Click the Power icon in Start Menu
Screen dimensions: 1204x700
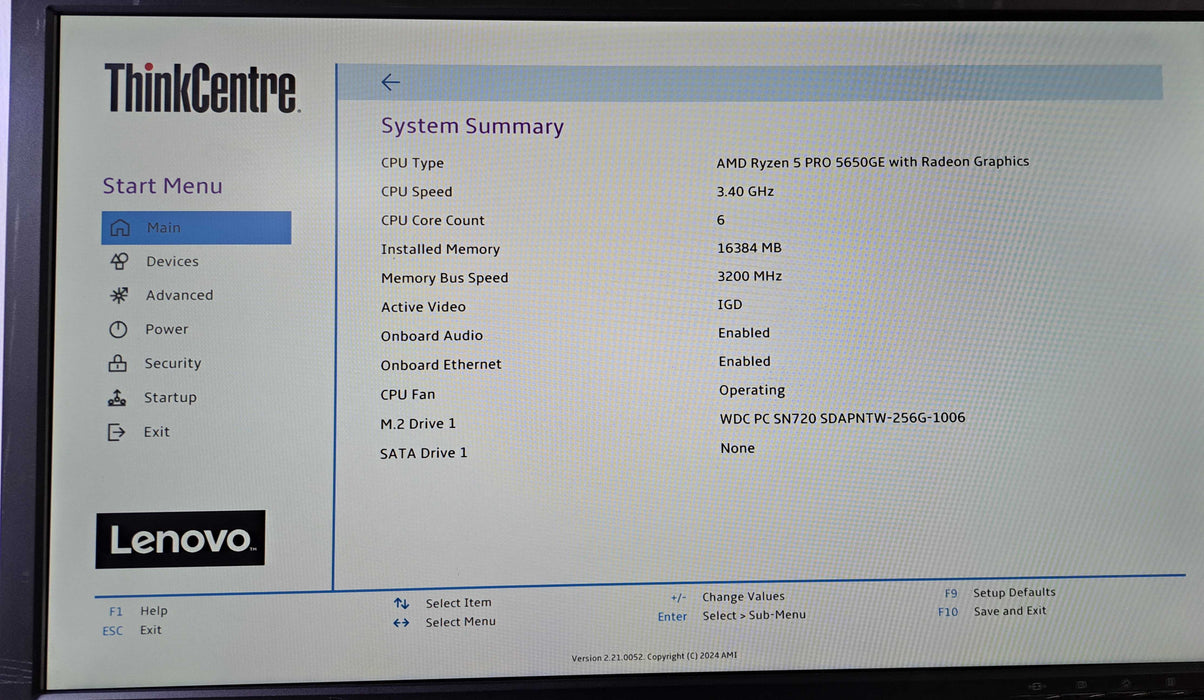click(x=118, y=329)
